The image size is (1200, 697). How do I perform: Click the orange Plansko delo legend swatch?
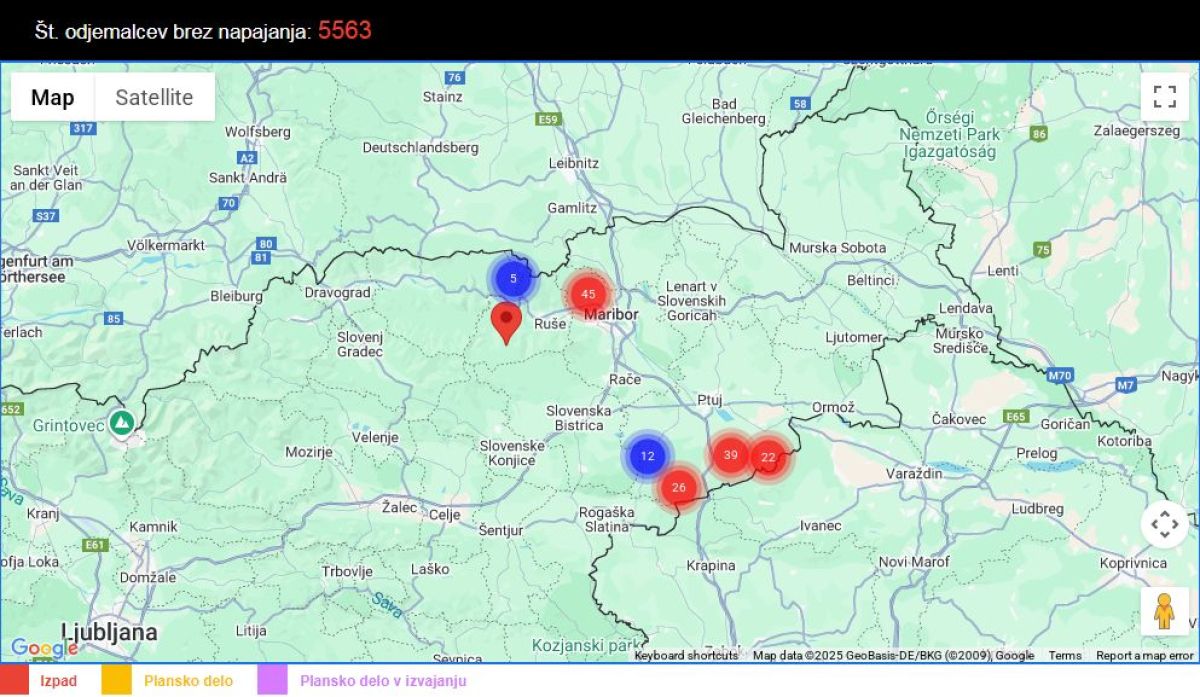coord(116,681)
